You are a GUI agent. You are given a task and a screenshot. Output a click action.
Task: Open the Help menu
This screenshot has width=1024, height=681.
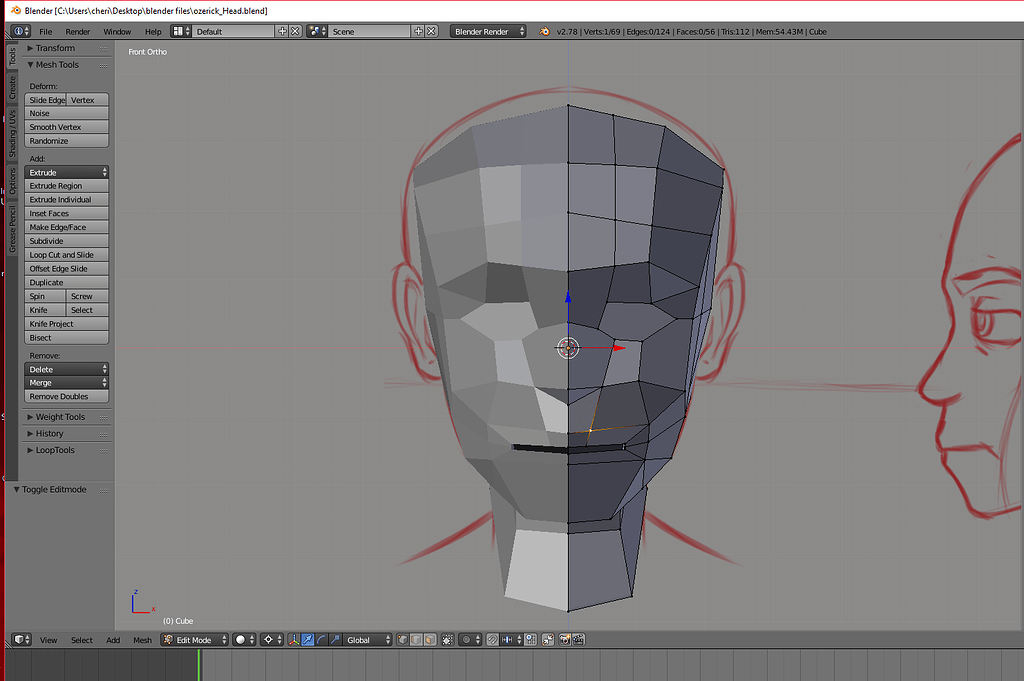click(153, 31)
